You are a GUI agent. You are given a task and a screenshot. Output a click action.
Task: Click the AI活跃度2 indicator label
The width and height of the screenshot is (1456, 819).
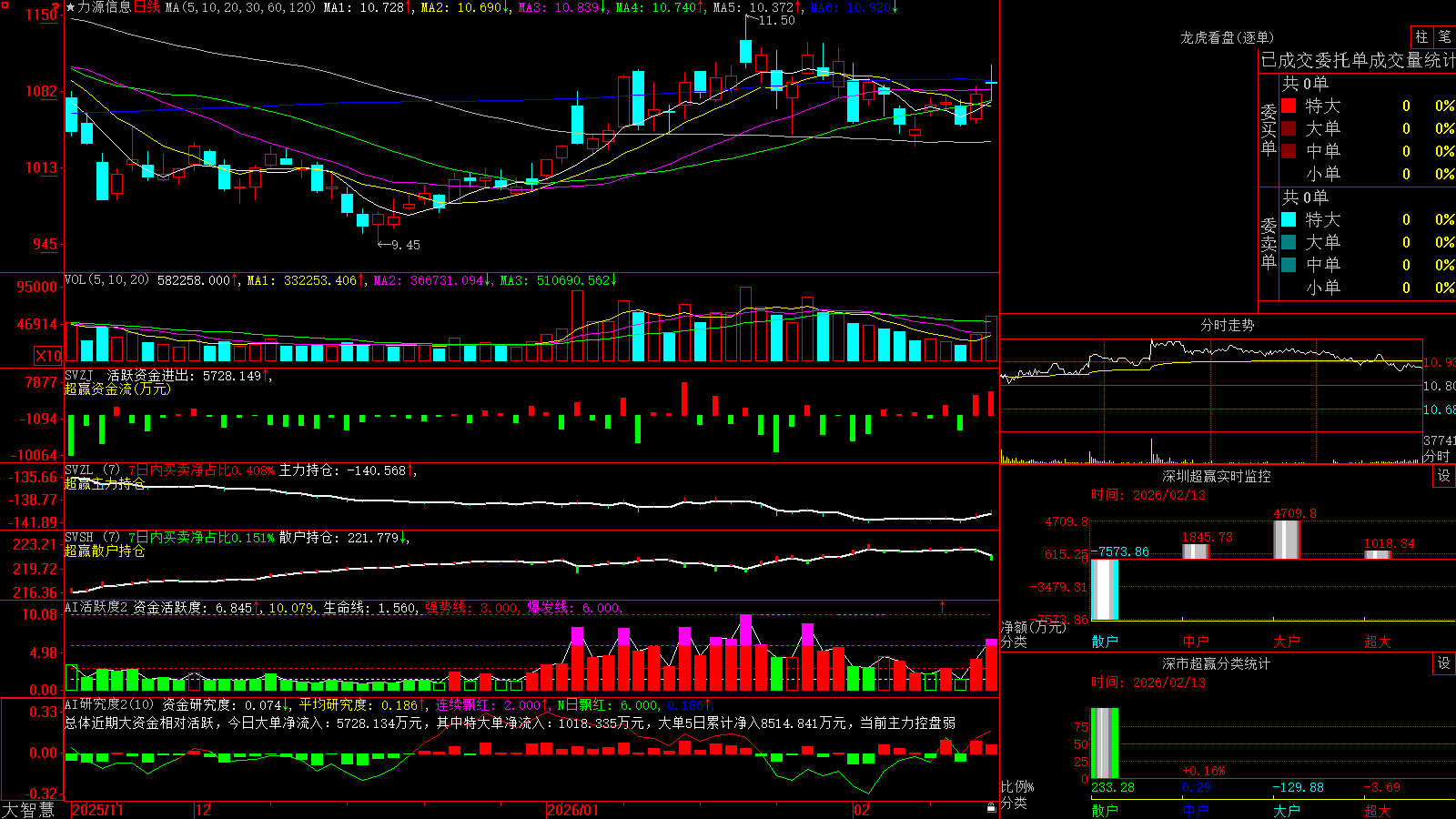[96, 607]
